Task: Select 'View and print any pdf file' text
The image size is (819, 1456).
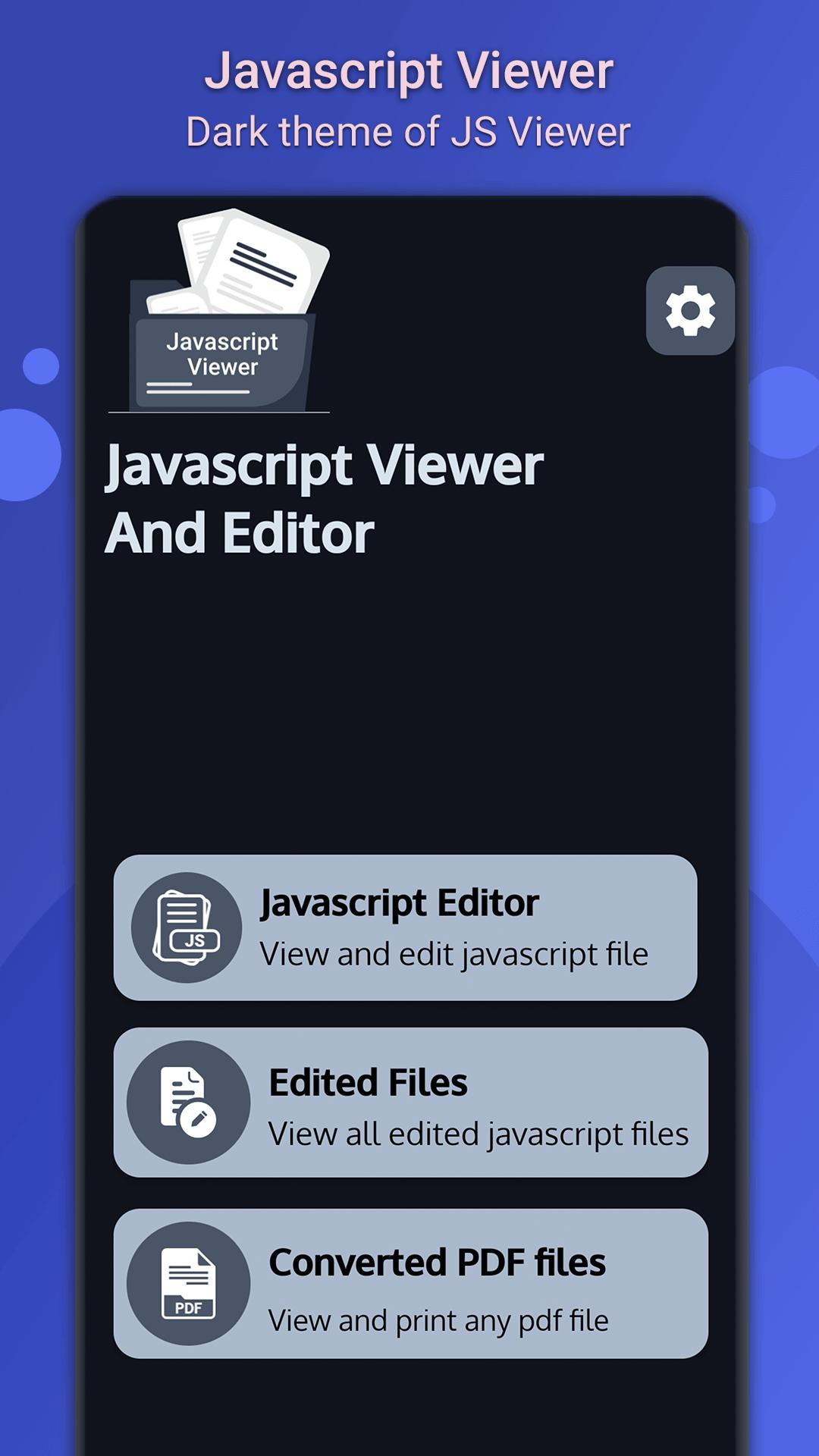Action: 438,1320
